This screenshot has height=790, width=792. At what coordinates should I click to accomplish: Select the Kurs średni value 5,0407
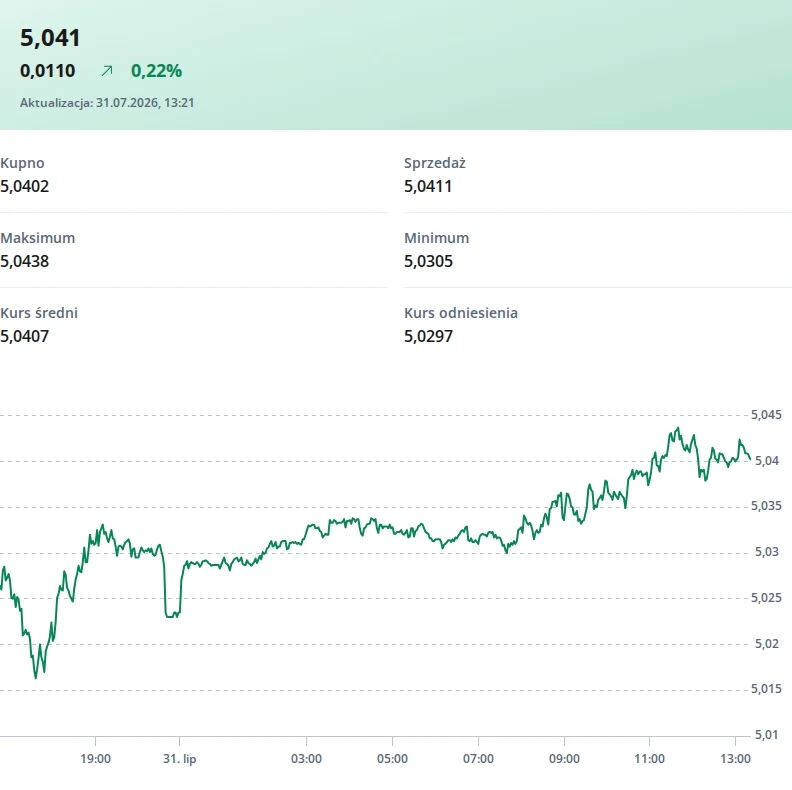click(25, 336)
